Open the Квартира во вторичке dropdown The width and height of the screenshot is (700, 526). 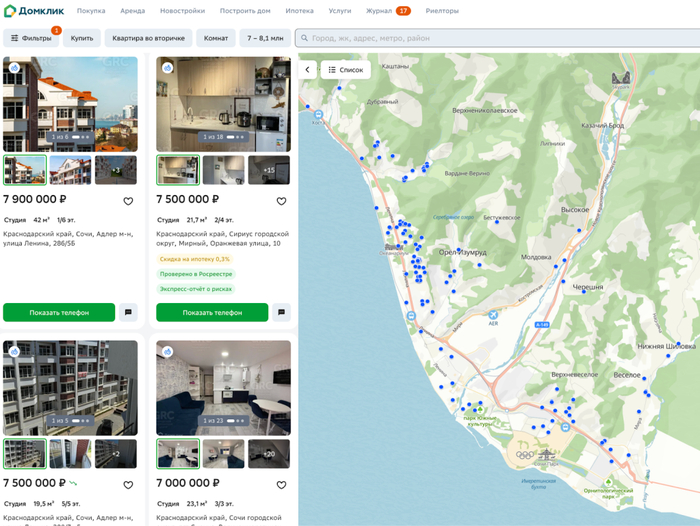(x=148, y=38)
